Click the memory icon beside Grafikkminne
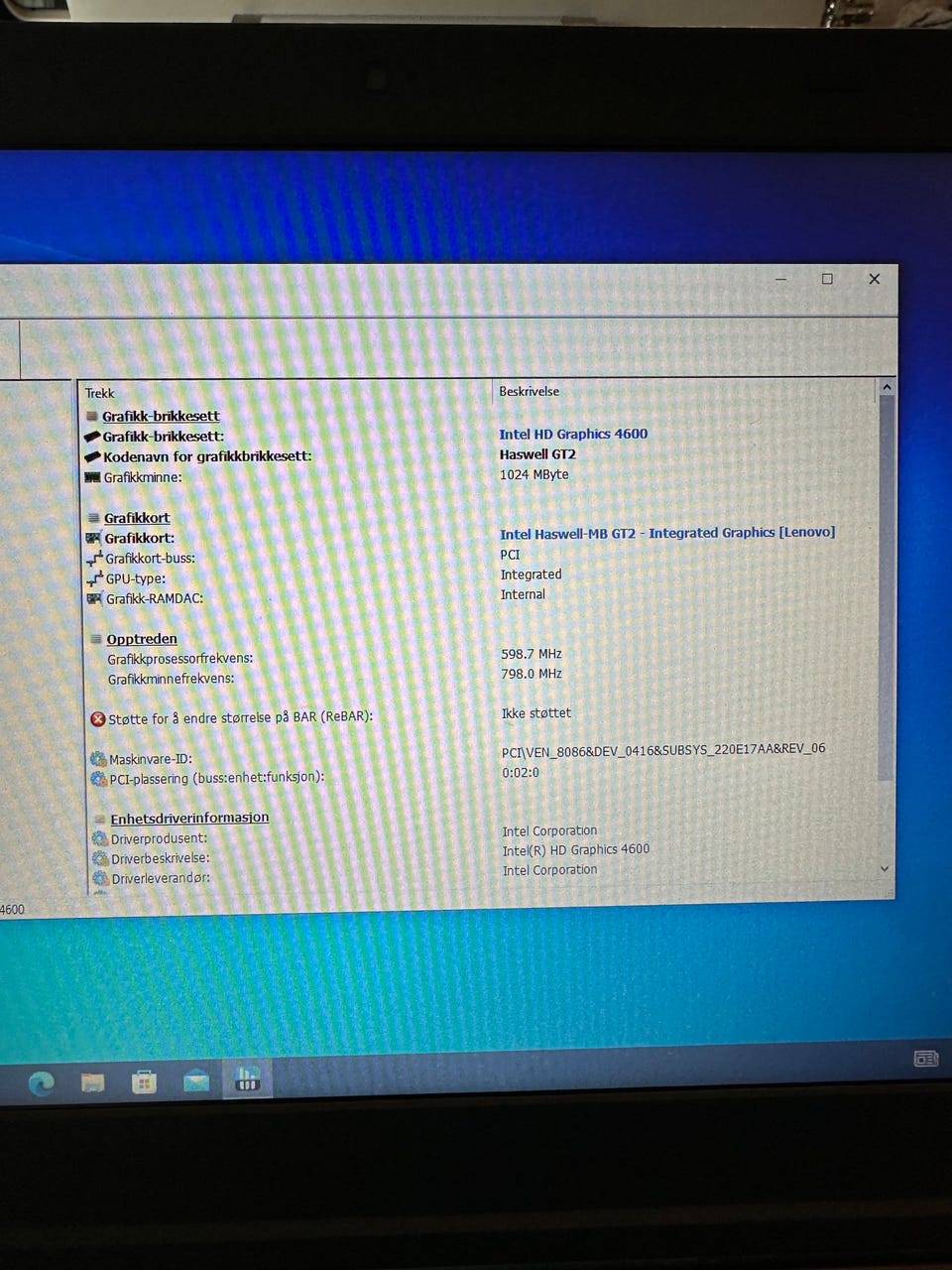This screenshot has width=952, height=1270. 93,477
